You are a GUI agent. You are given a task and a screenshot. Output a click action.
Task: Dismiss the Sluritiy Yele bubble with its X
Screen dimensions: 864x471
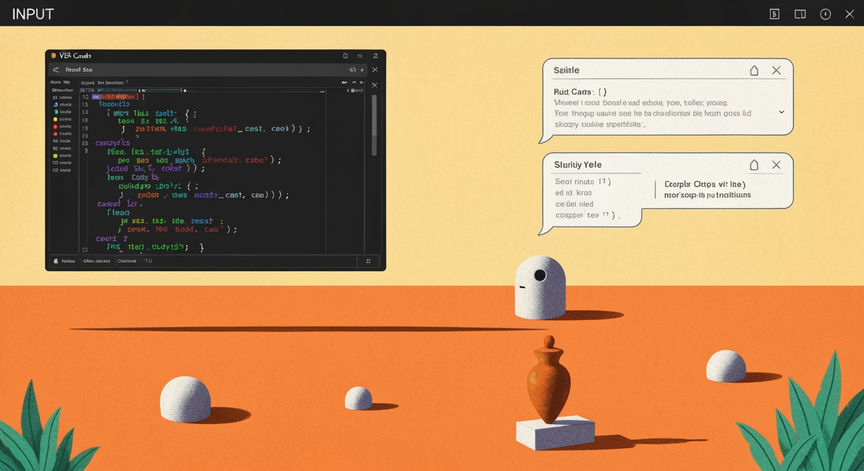(776, 165)
